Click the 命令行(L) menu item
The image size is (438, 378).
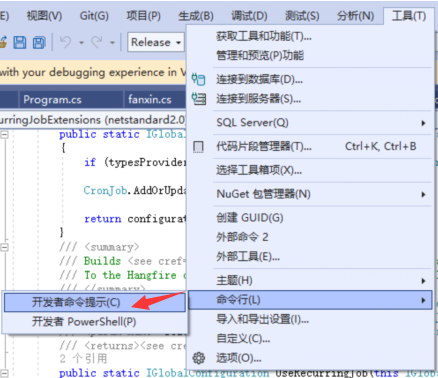click(x=310, y=300)
